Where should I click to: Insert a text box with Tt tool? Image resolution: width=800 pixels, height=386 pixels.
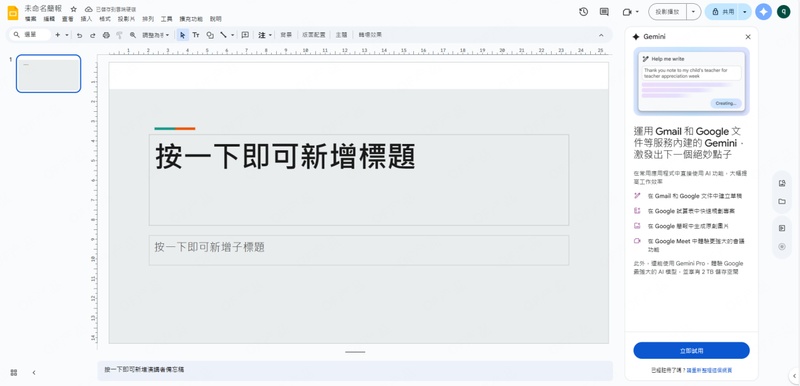196,35
